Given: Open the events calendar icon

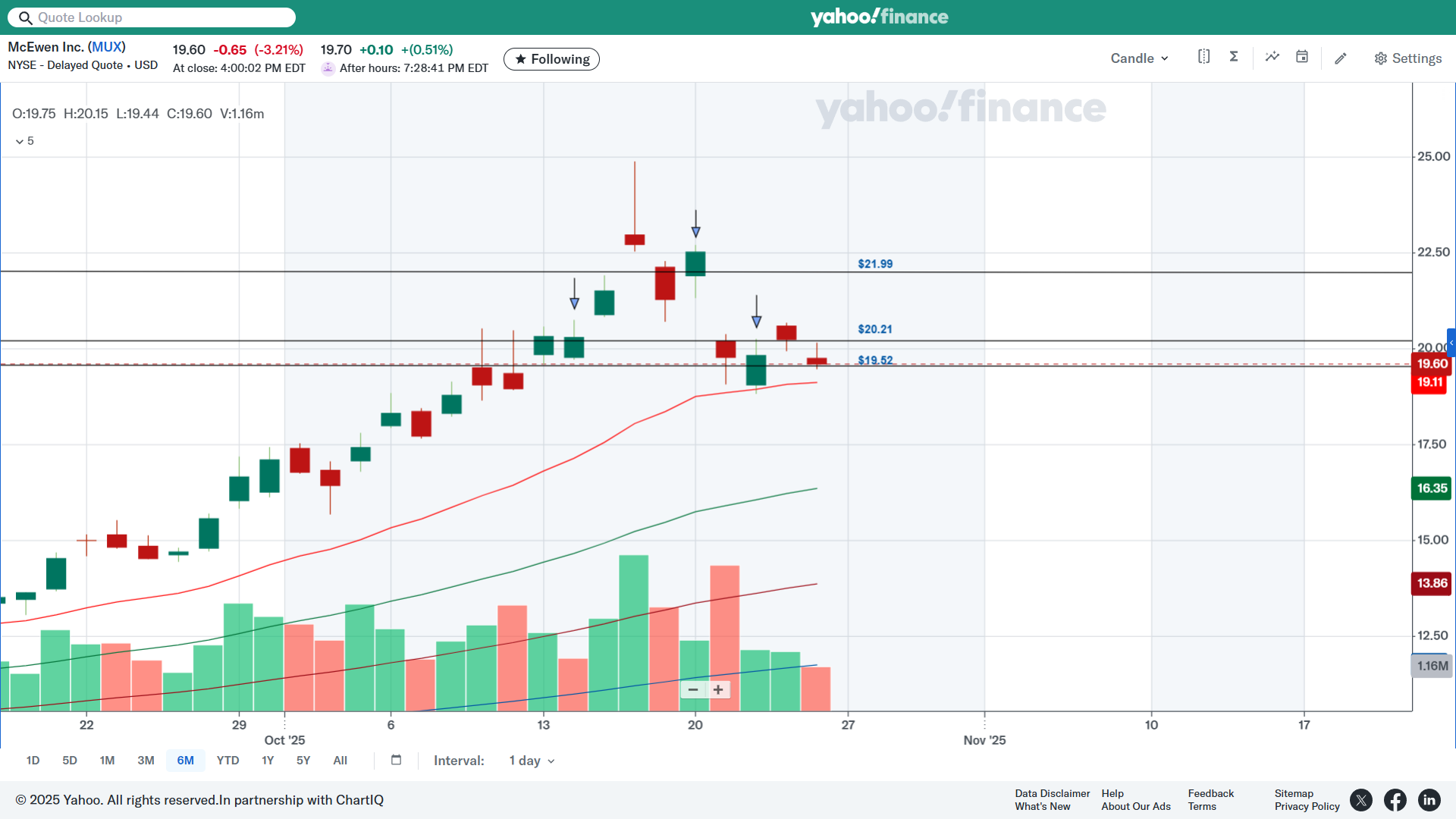Looking at the screenshot, I should click(1302, 57).
